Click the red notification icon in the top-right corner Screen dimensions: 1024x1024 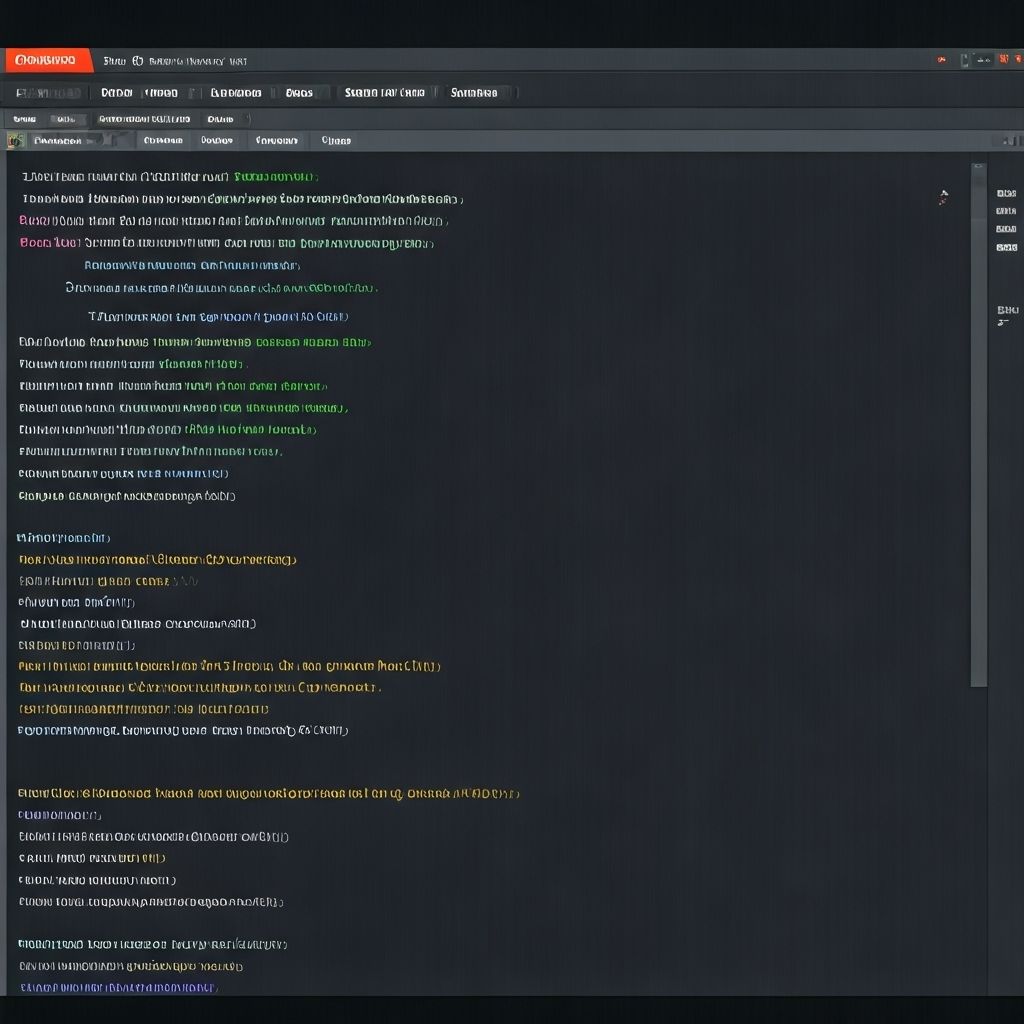(x=1005, y=60)
